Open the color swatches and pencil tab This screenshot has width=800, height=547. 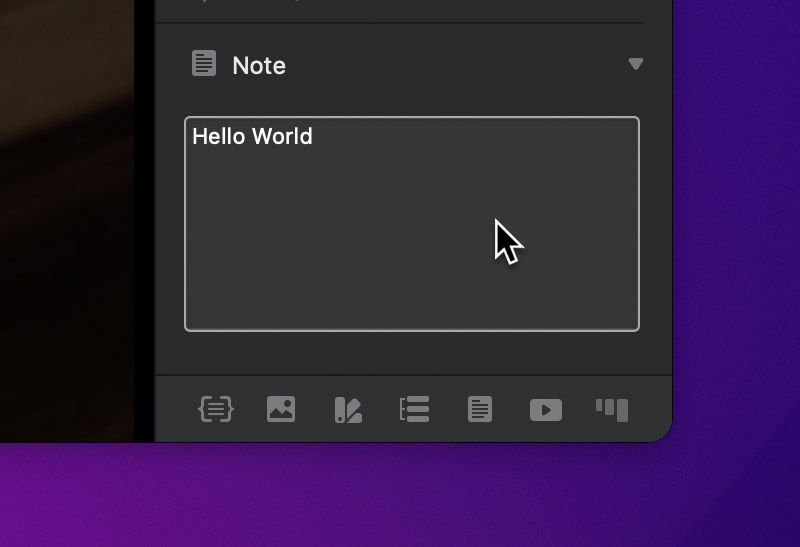click(348, 410)
